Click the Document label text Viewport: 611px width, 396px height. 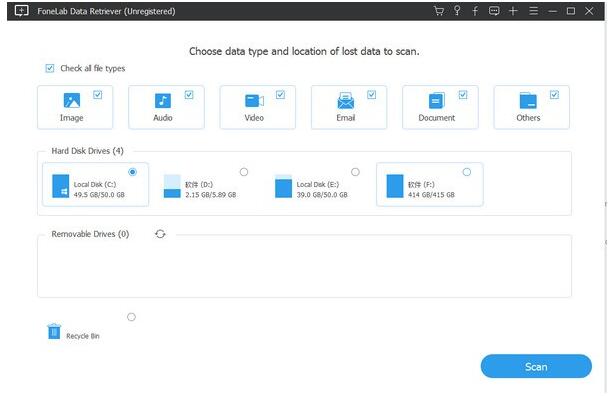click(x=436, y=118)
